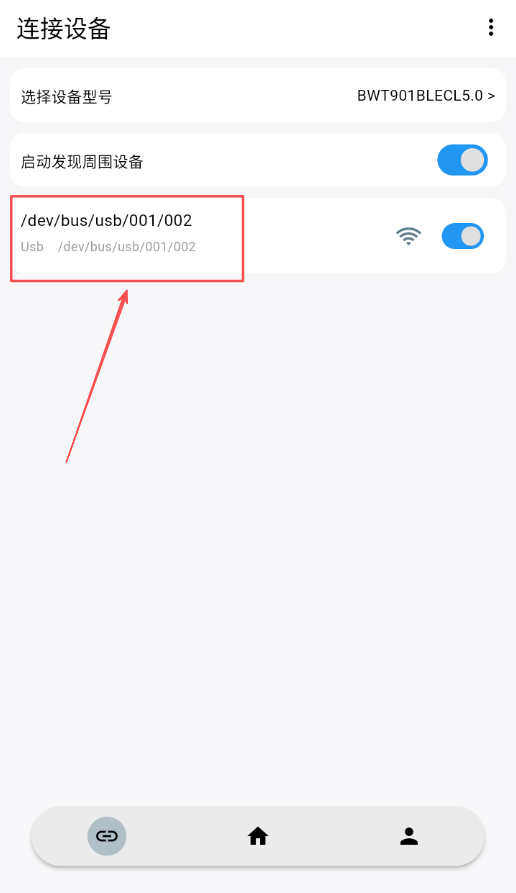Open the link/connect tab icon
Image resolution: width=516 pixels, height=893 pixels.
tap(107, 836)
